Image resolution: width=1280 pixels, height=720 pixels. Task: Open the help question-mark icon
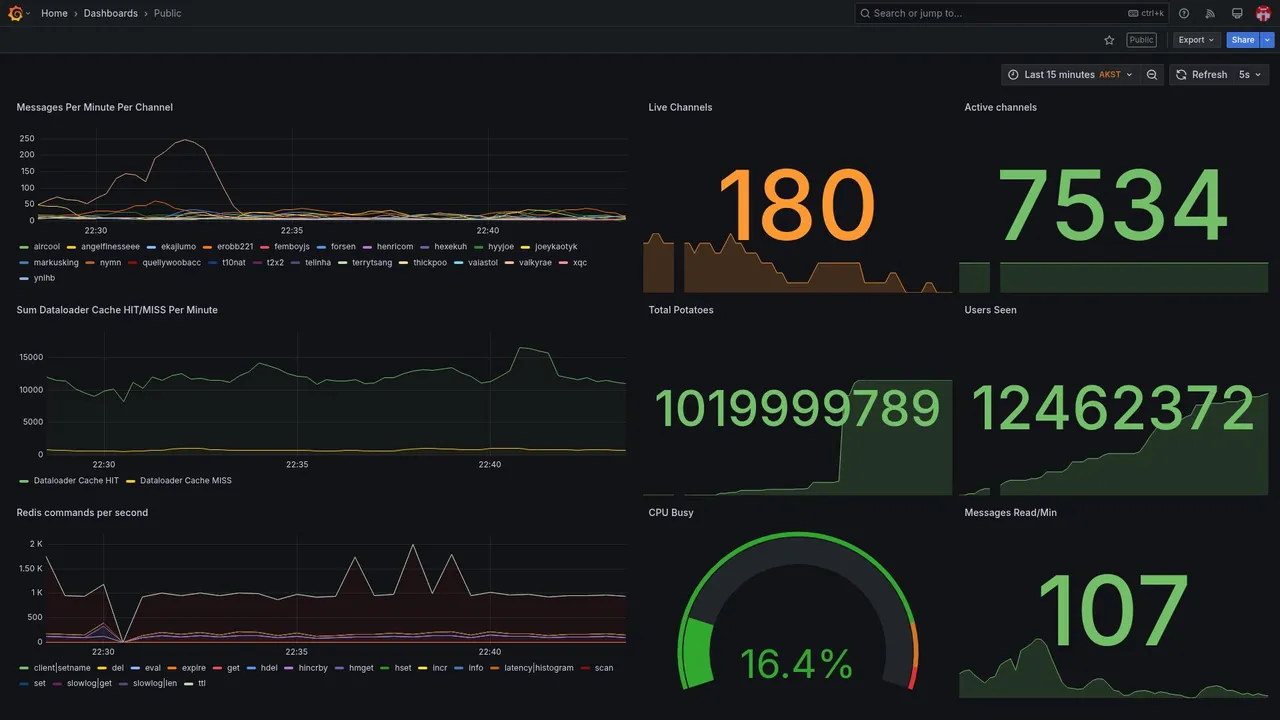point(1184,13)
